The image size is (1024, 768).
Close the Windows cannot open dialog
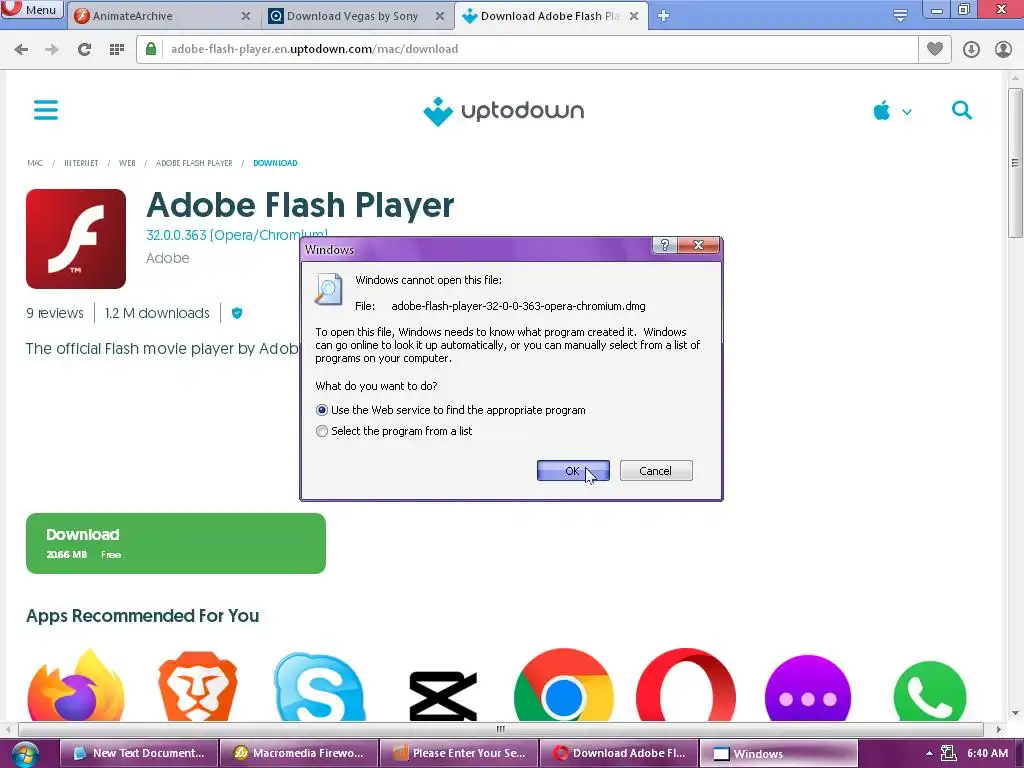click(x=698, y=245)
